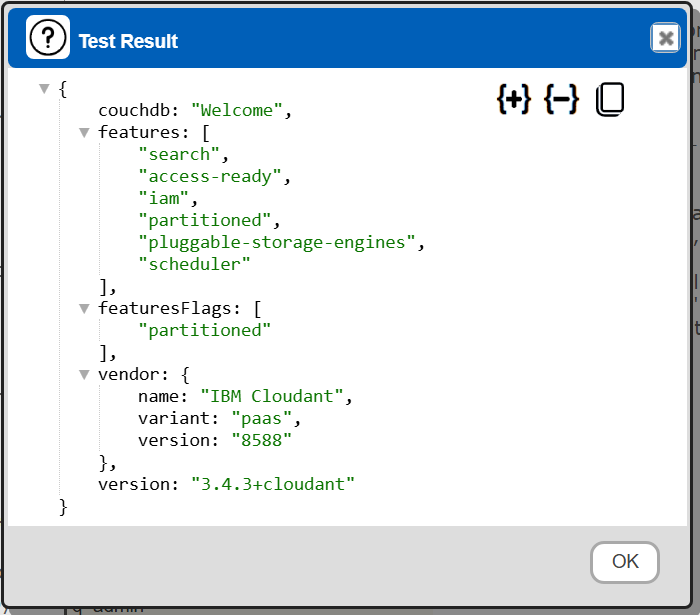Copy JSON result to clipboard

pyautogui.click(x=610, y=99)
